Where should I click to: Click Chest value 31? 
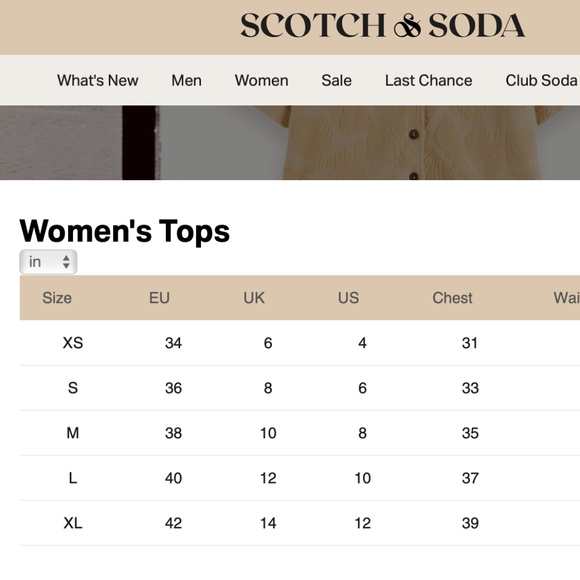470,343
